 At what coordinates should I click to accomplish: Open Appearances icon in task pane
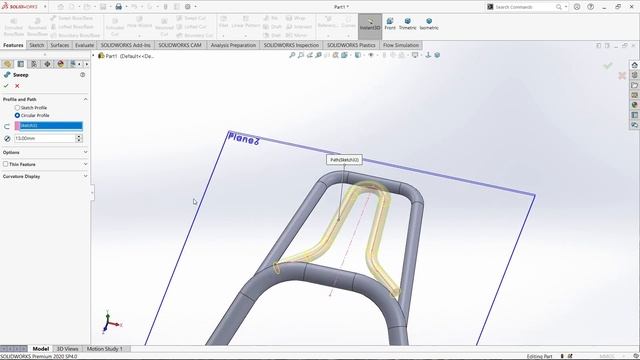click(x=634, y=105)
